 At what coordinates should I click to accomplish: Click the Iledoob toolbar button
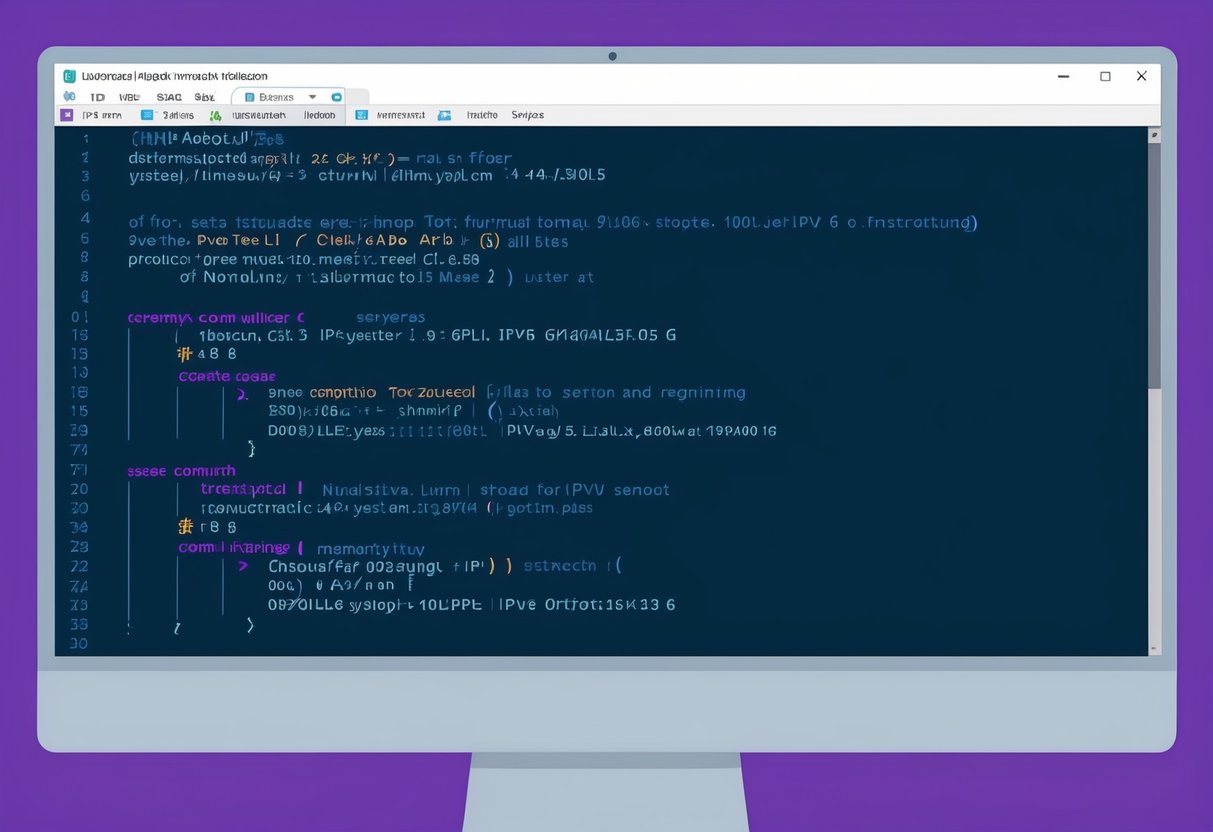319,115
